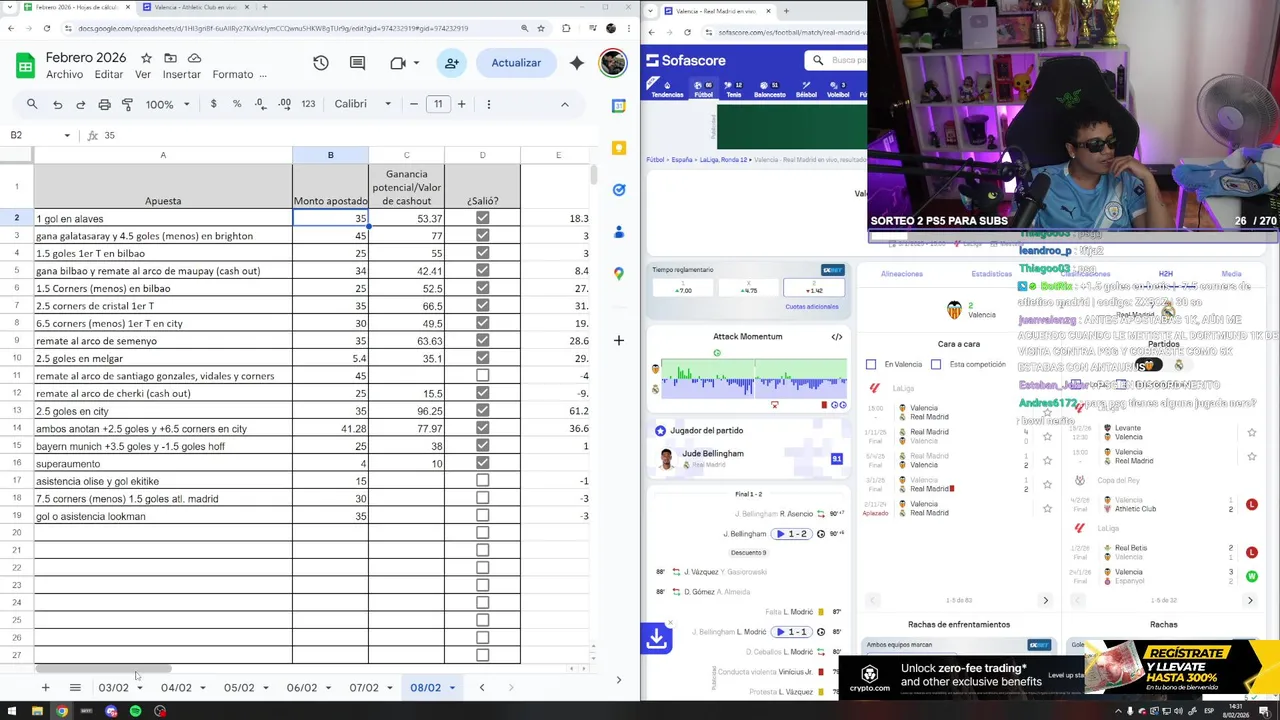Select the Tenis tab on Sofascore
1280x720 pixels.
(733, 89)
